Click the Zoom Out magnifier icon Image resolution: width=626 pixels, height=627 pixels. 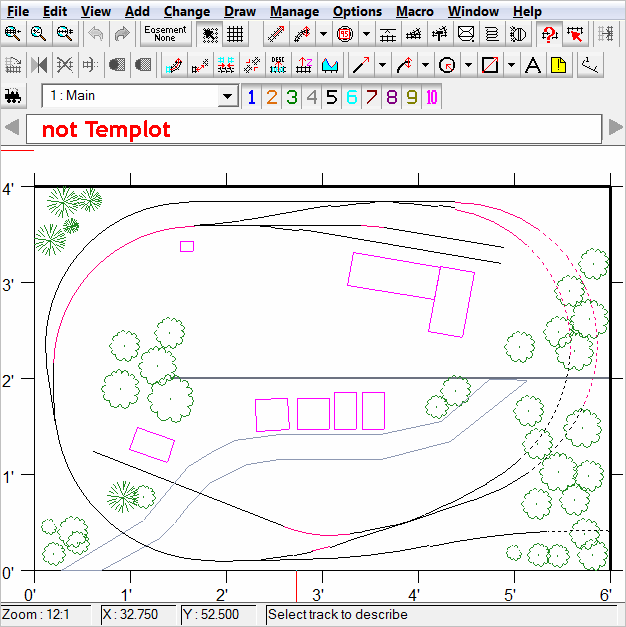pyautogui.click(x=65, y=34)
